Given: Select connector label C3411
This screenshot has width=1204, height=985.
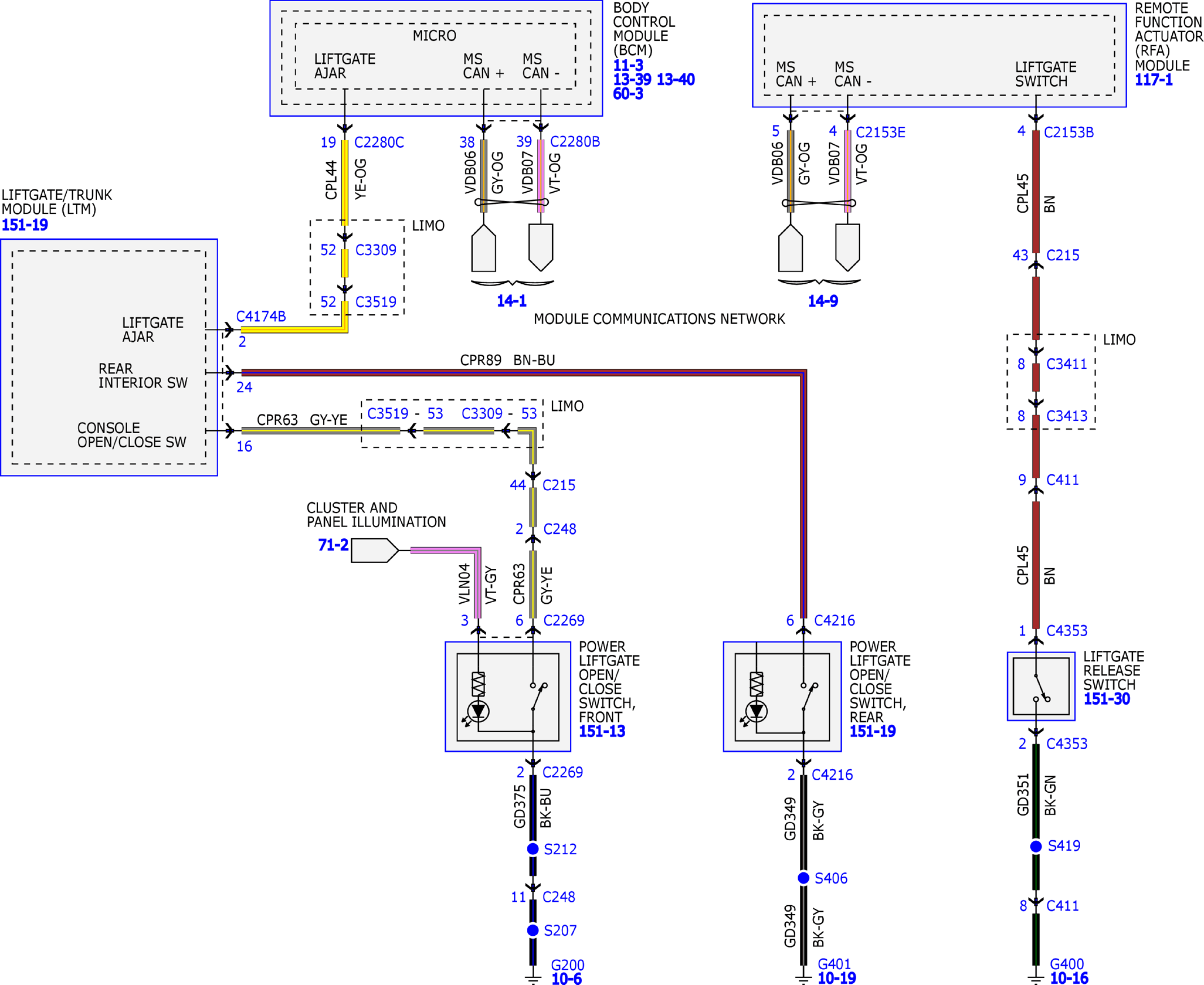Looking at the screenshot, I should (1067, 364).
